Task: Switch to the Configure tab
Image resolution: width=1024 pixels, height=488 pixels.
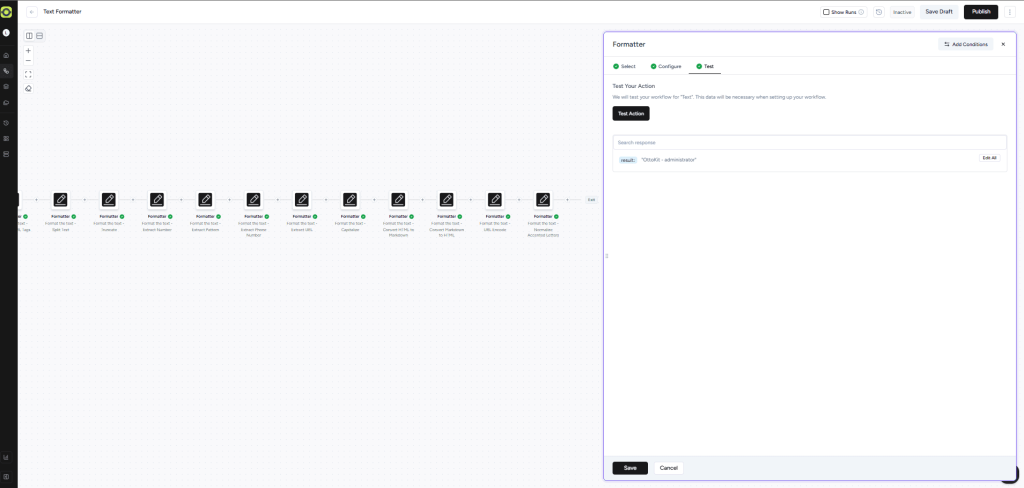Action: click(x=665, y=66)
